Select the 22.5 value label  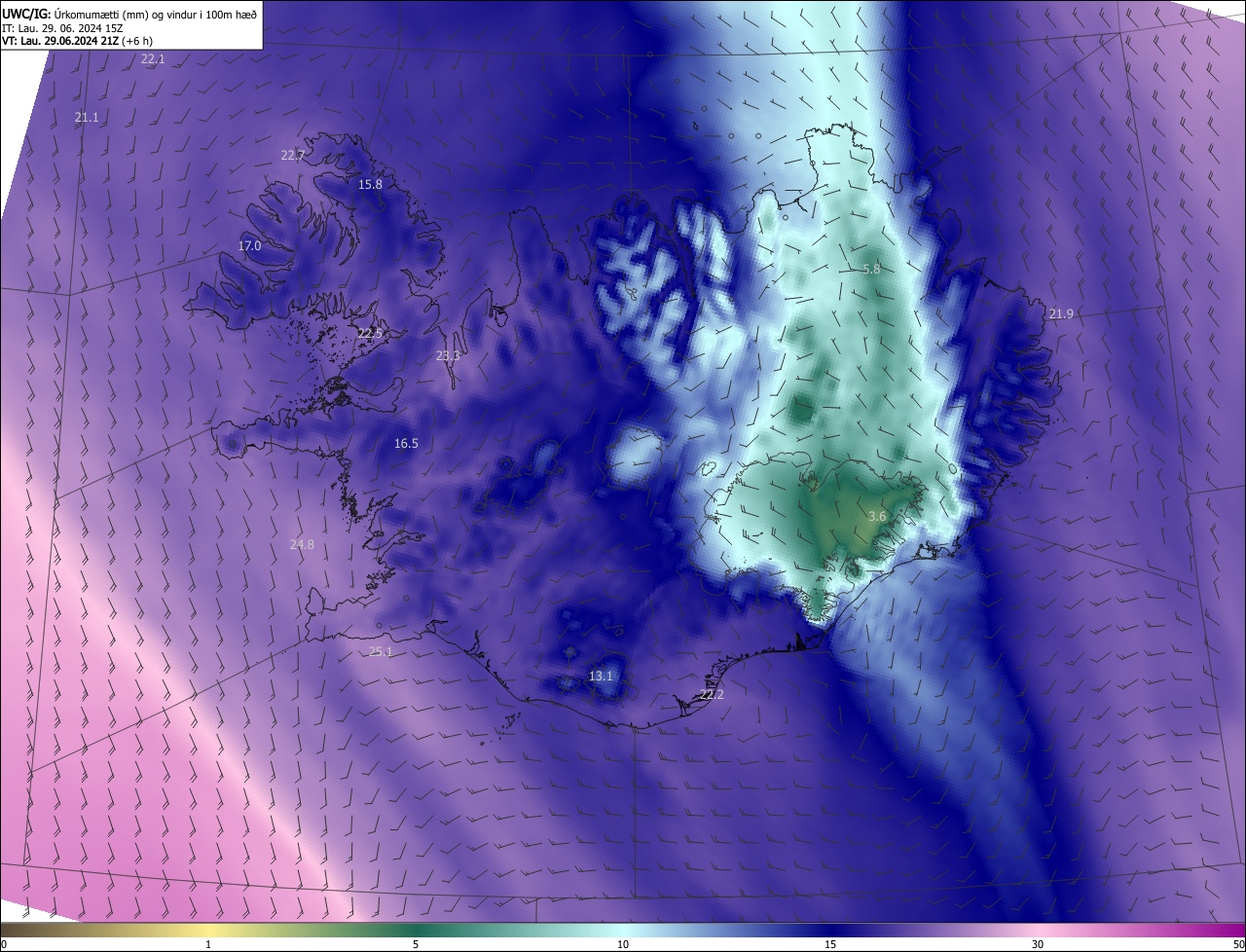pos(370,334)
